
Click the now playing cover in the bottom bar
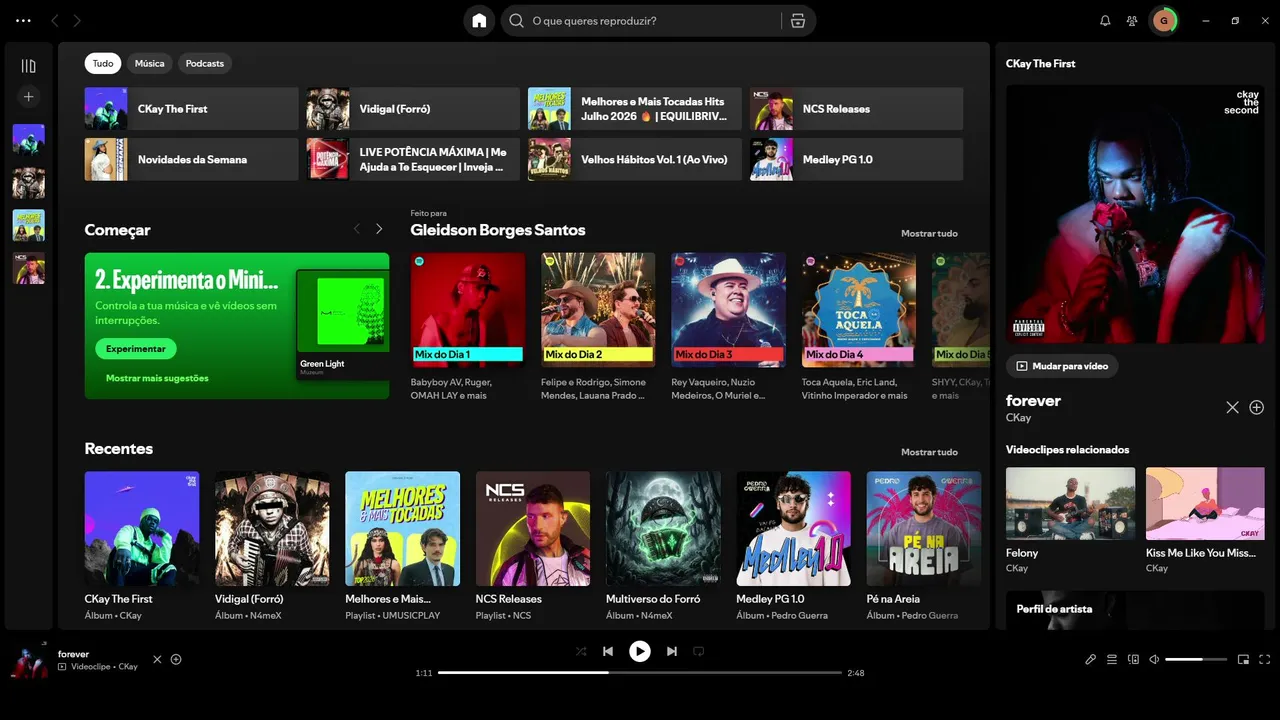click(29, 661)
